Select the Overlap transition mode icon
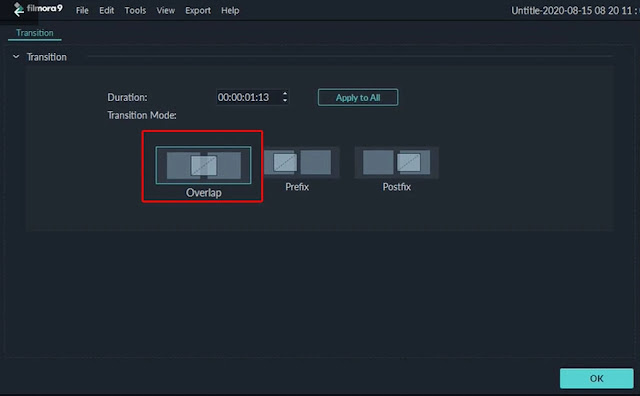This screenshot has width=640, height=396. [203, 165]
